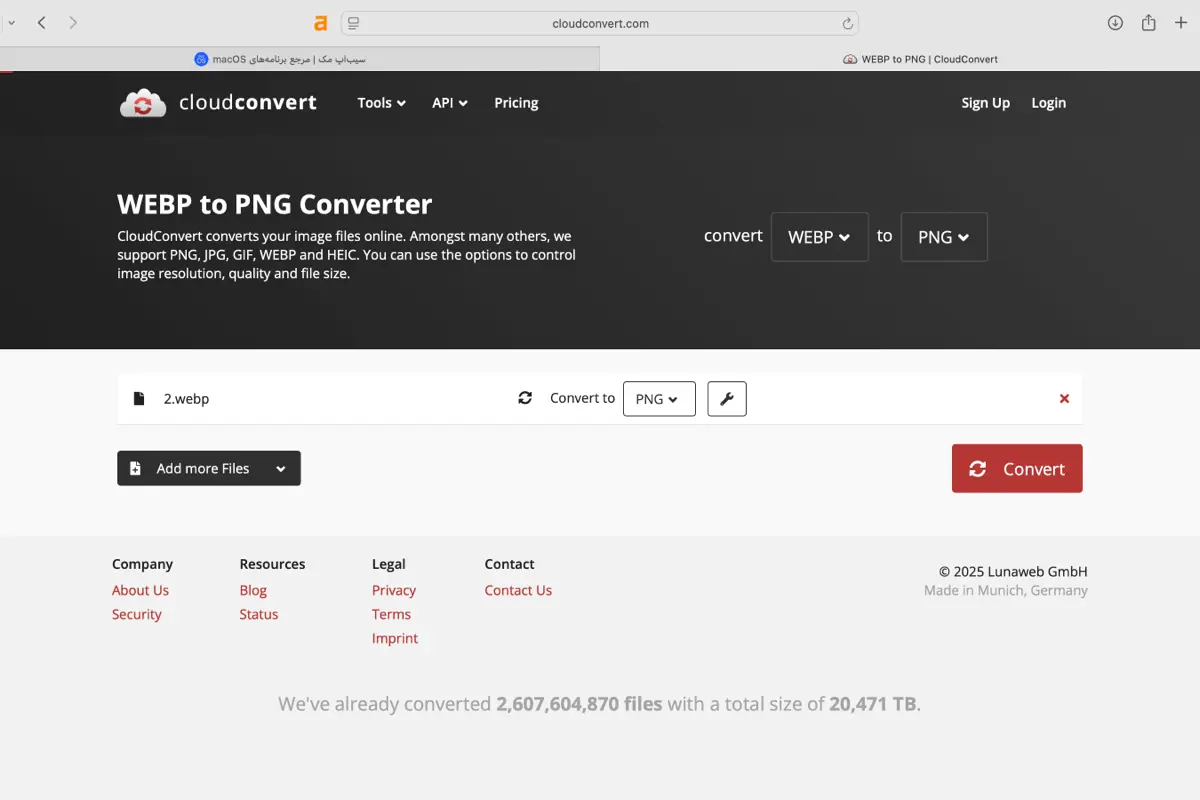Open the Security link
Screen dimensions: 1200x800
click(x=137, y=614)
